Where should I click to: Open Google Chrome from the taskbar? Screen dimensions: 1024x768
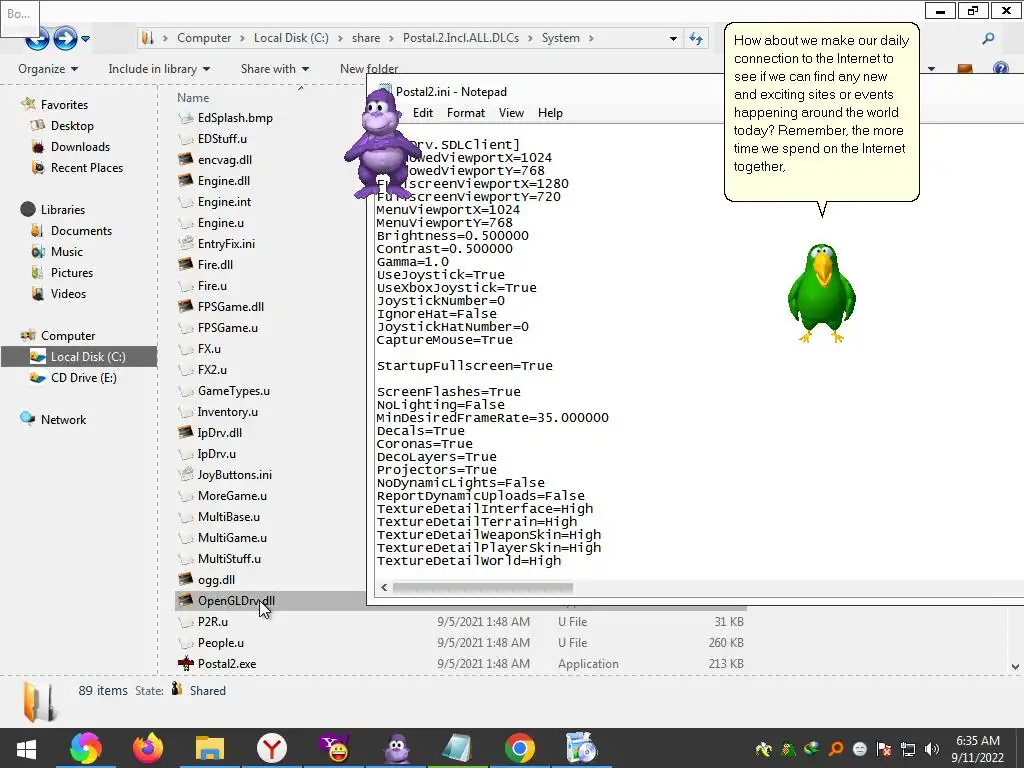pyautogui.click(x=520, y=748)
